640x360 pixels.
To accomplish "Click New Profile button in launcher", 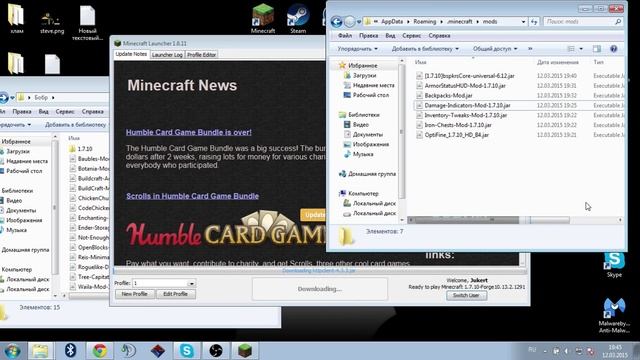I will click(134, 294).
